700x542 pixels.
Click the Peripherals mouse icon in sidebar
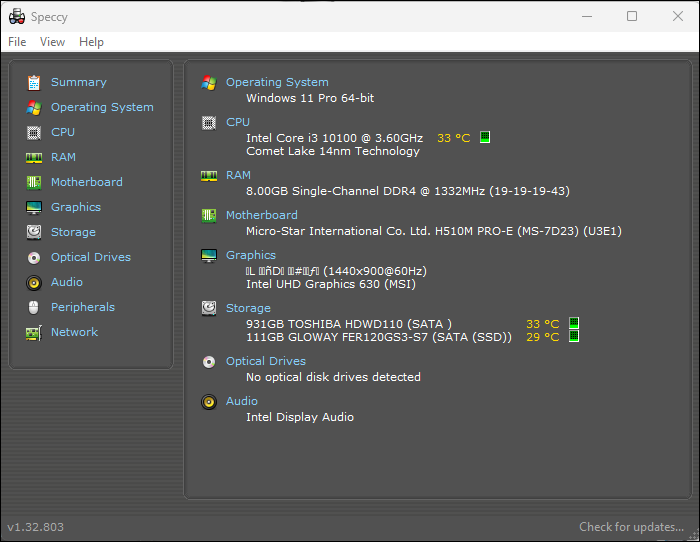[x=34, y=307]
